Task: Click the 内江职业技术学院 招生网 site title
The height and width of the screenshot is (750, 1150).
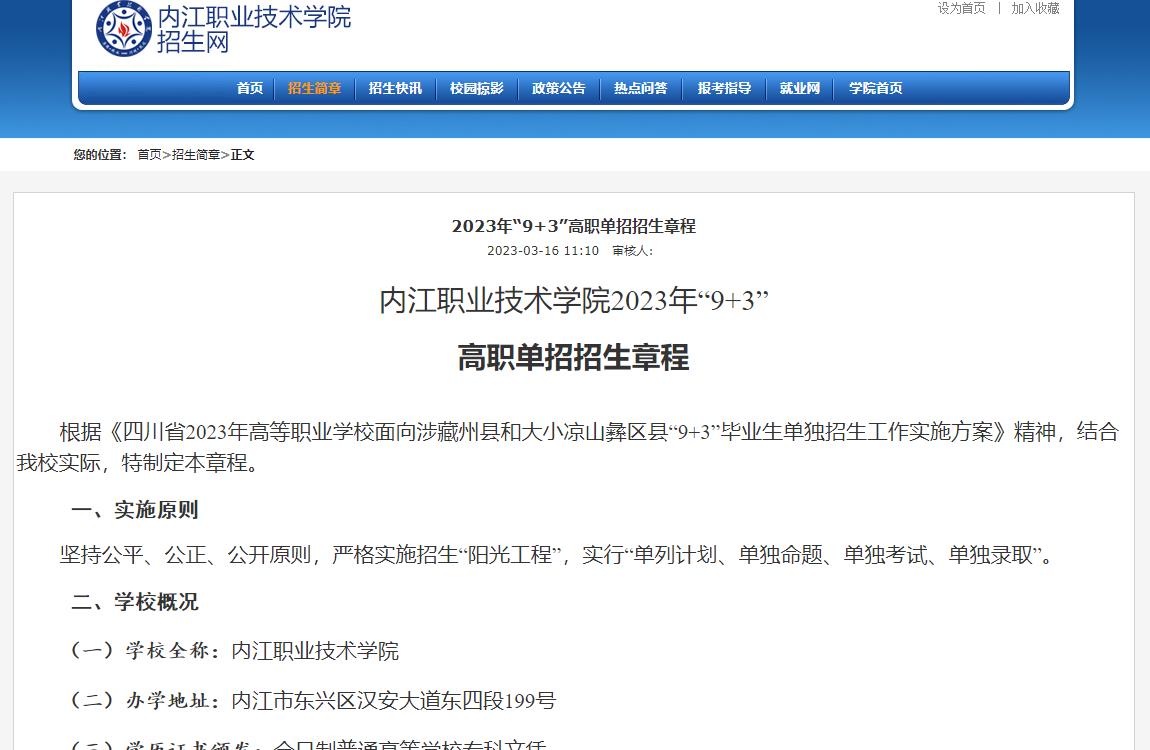Action: coord(254,29)
